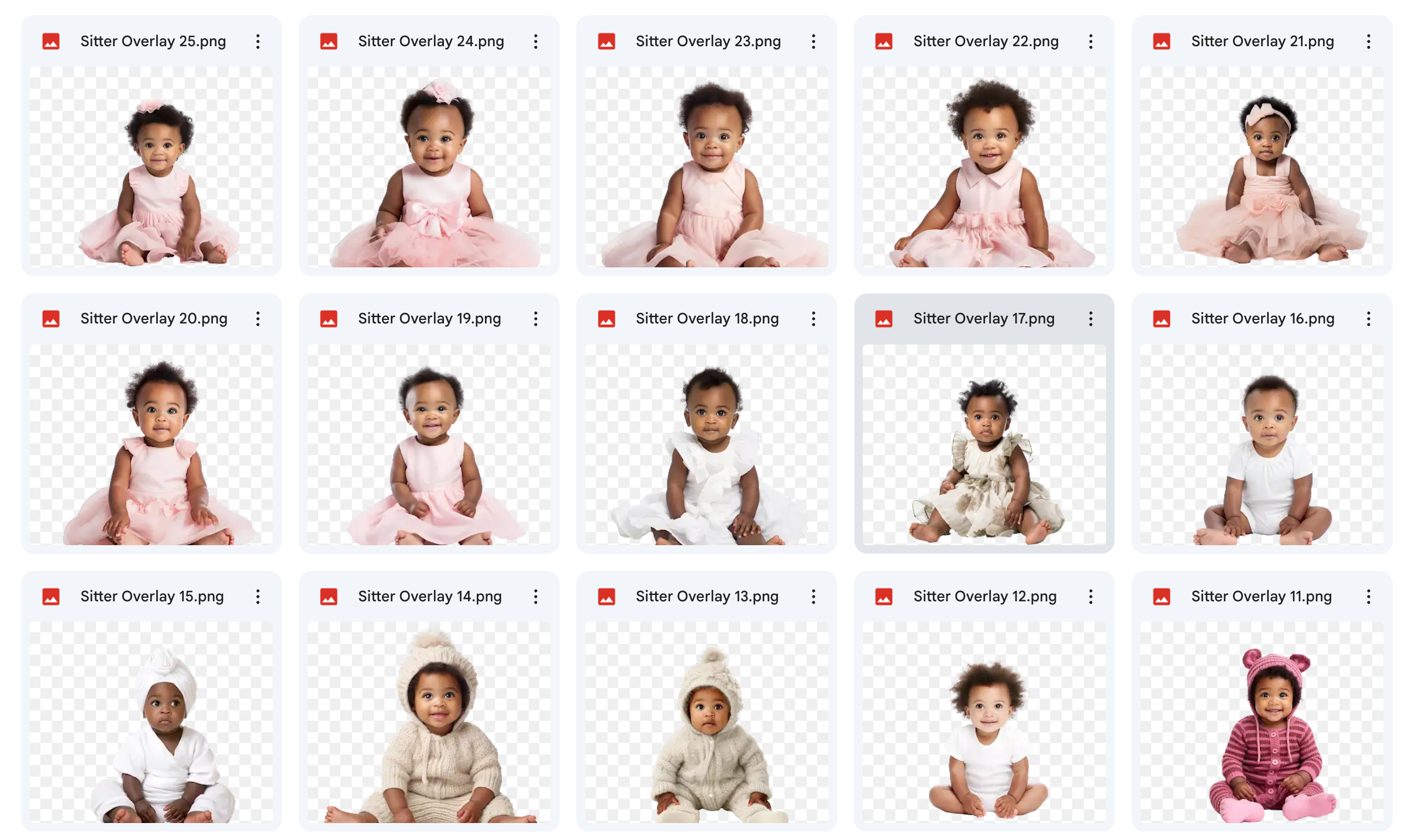Open more actions for Sitter Overlay 22.png
This screenshot has width=1405, height=840.
click(1090, 42)
